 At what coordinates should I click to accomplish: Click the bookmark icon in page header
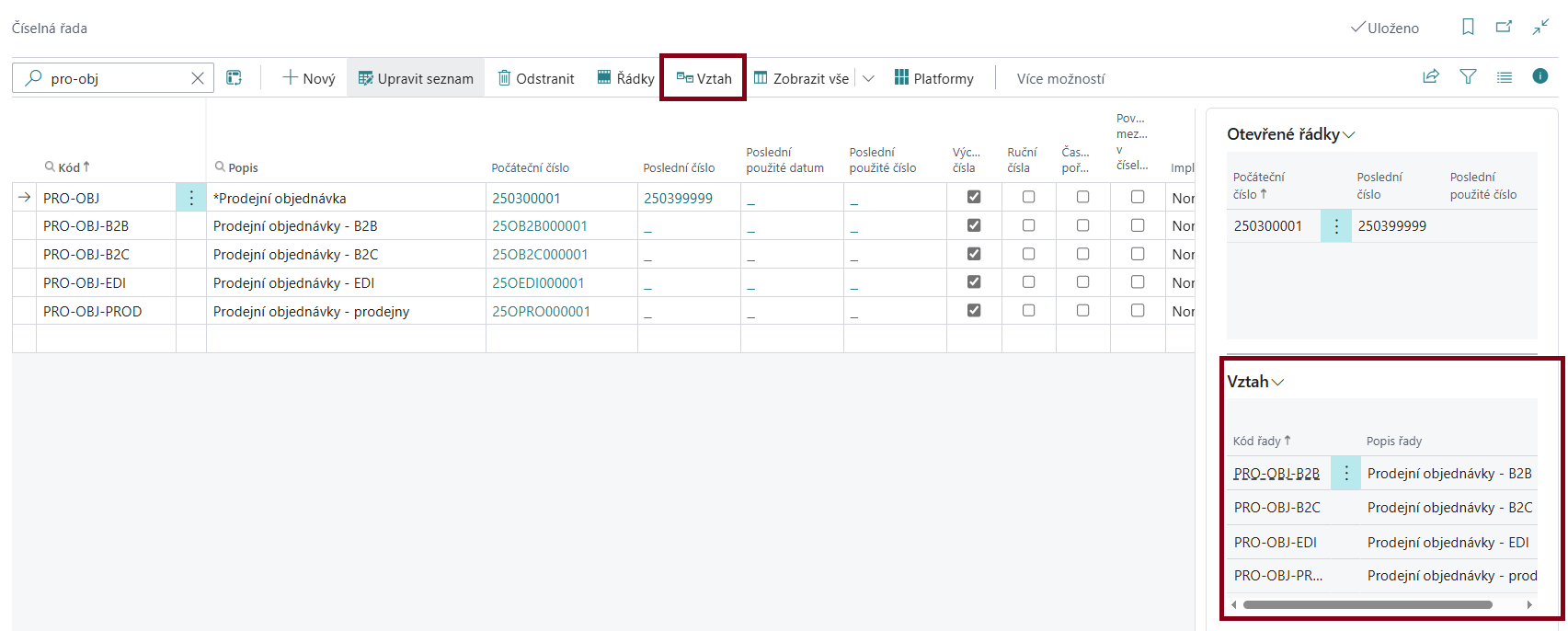[1468, 28]
